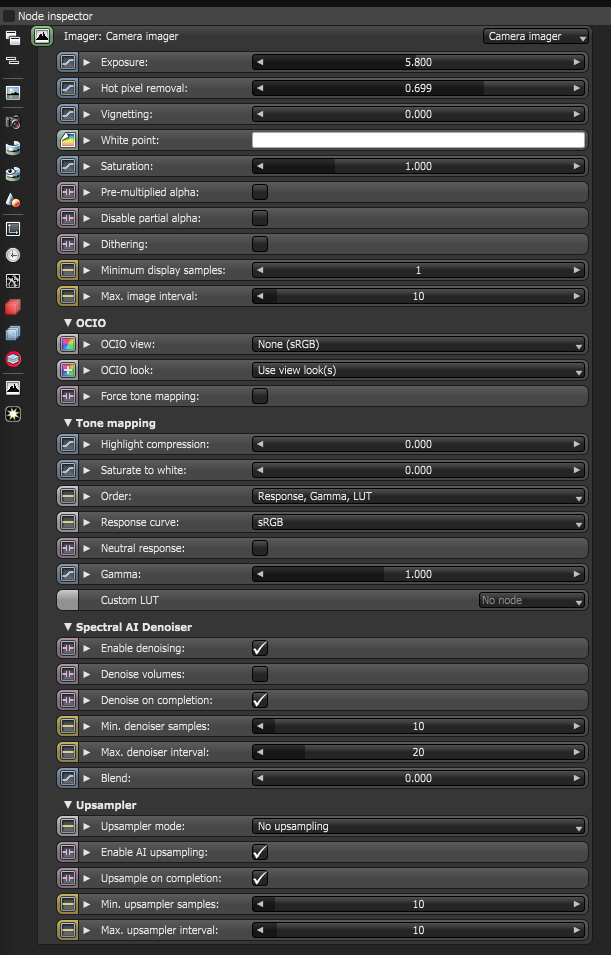This screenshot has height=955, width=611.
Task: Turn off Enable denoising checkbox
Action: 260,648
